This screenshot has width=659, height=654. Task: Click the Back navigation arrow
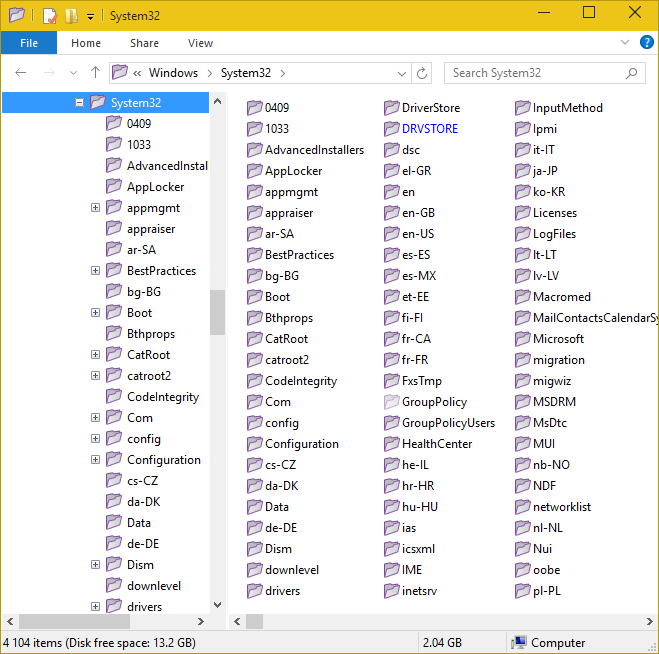pyautogui.click(x=21, y=73)
